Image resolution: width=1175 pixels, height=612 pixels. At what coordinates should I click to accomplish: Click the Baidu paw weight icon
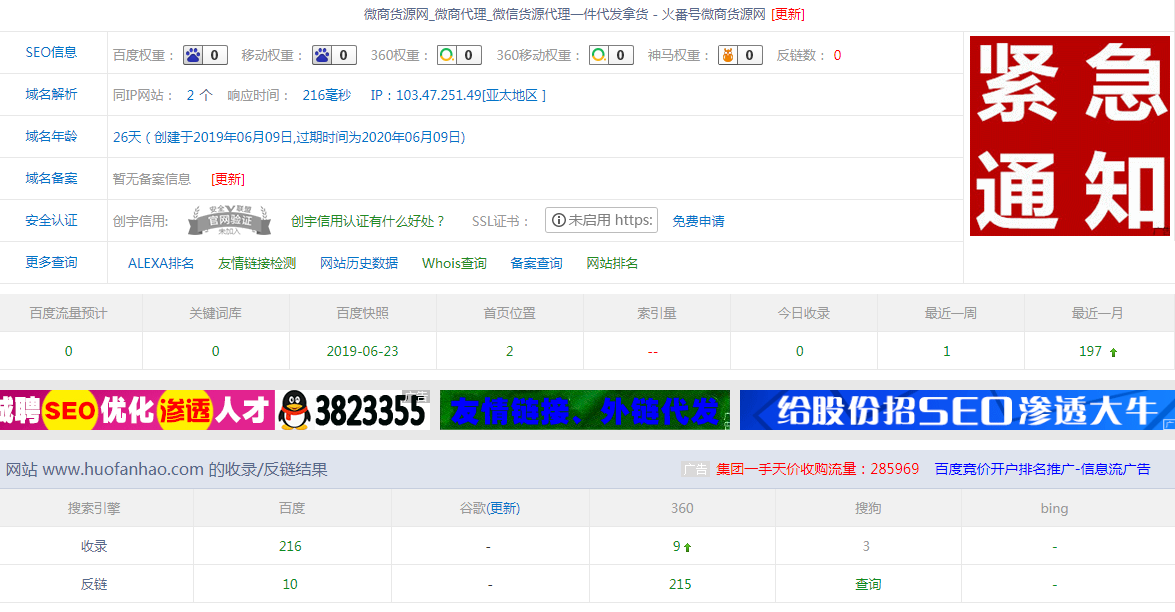click(x=193, y=55)
